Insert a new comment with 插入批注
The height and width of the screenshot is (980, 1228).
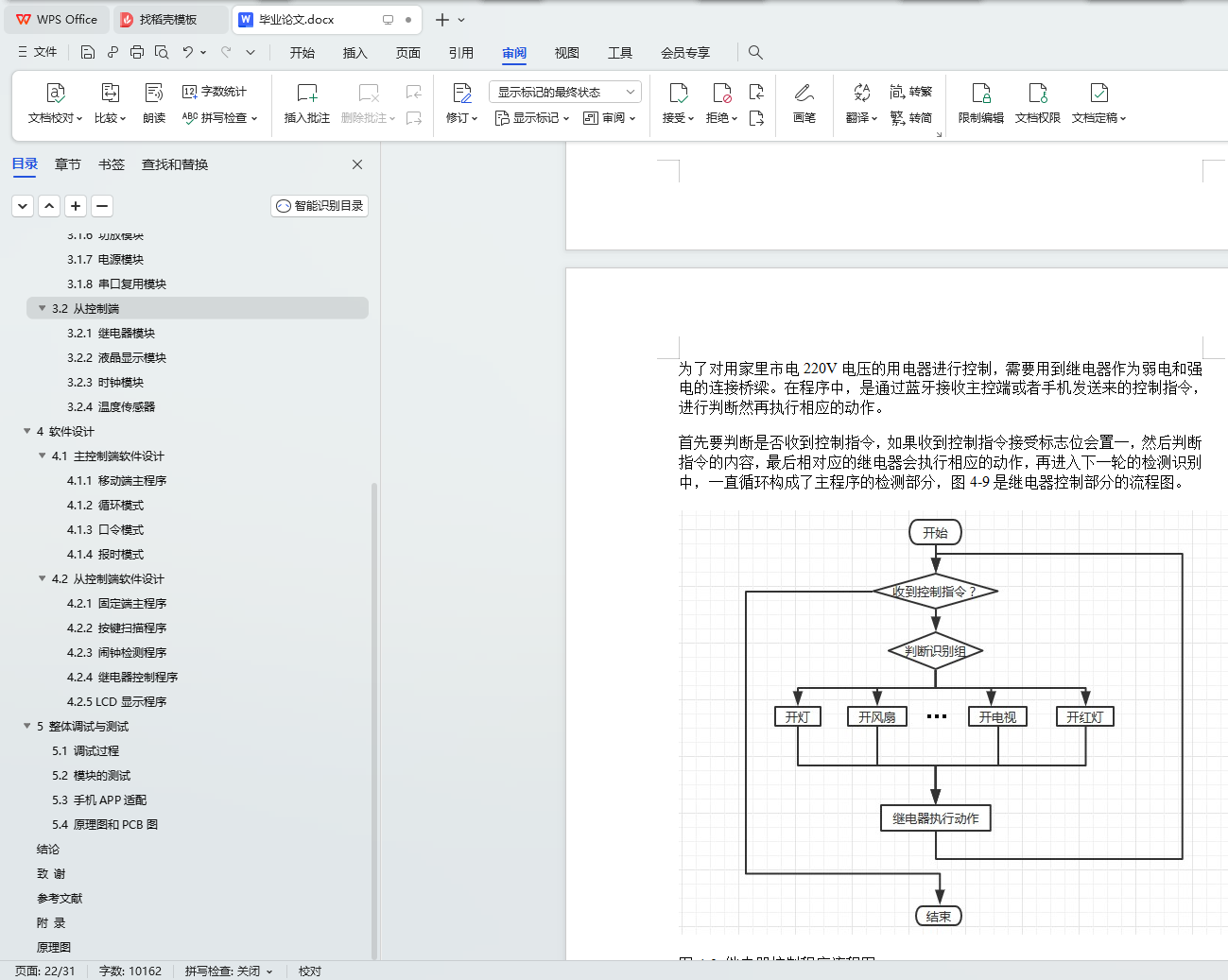point(307,104)
